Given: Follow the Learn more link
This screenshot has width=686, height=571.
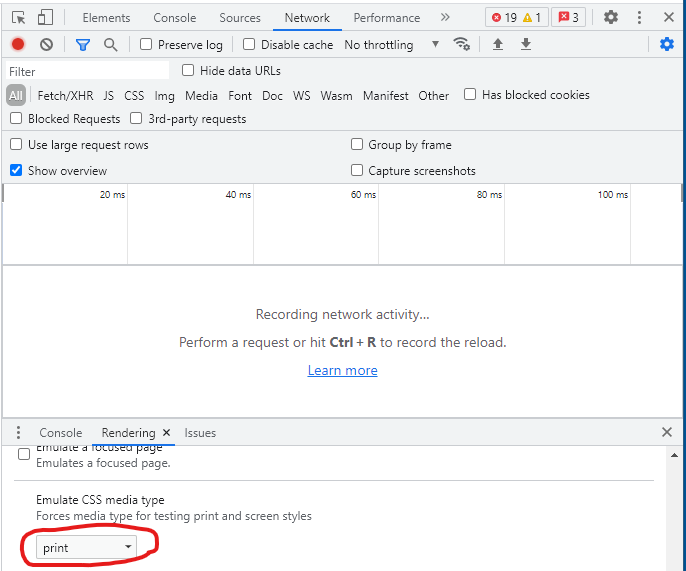Looking at the screenshot, I should [342, 370].
